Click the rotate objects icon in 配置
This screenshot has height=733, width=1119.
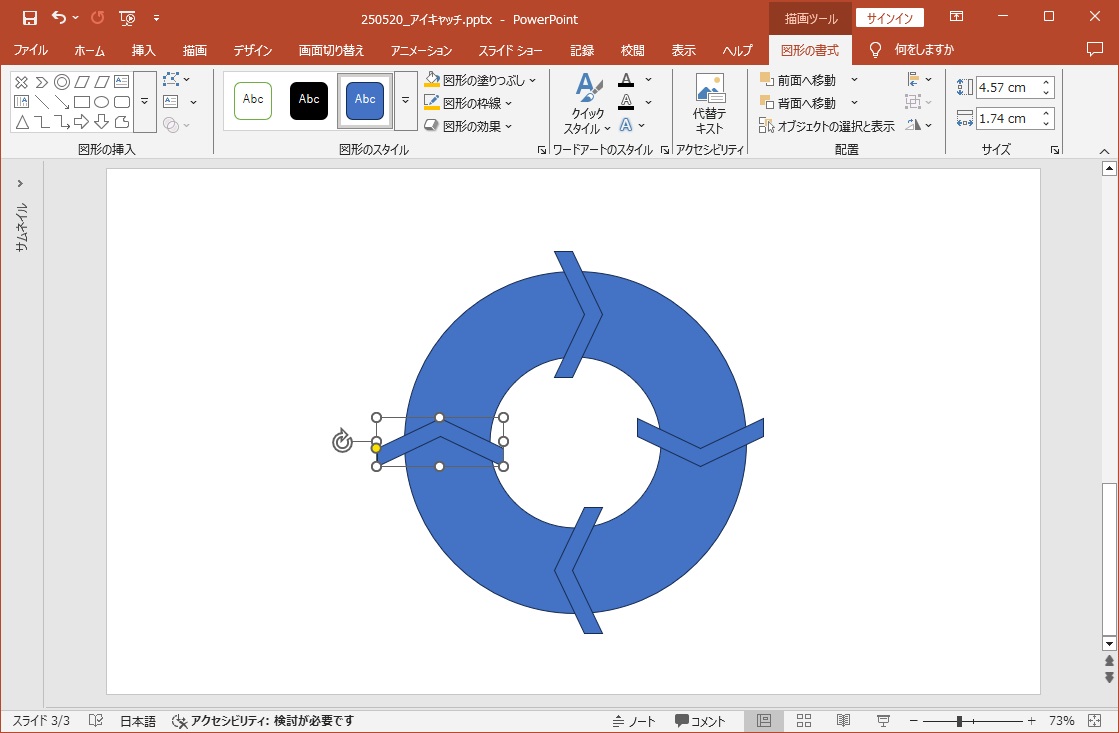tap(913, 125)
